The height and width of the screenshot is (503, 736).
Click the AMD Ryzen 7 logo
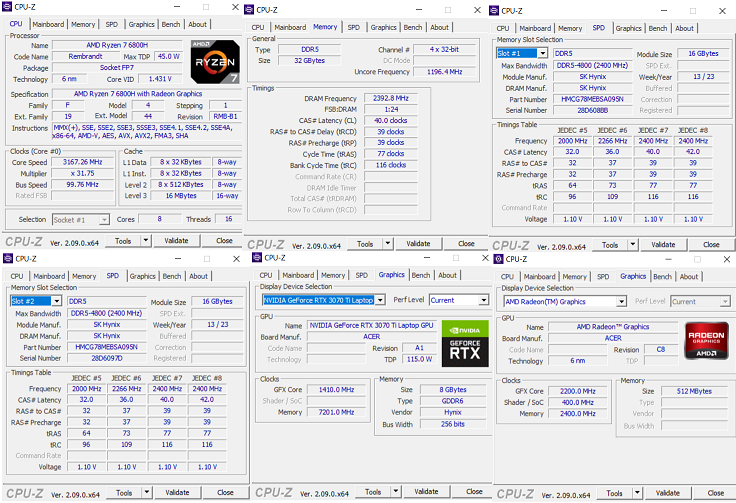tap(215, 61)
